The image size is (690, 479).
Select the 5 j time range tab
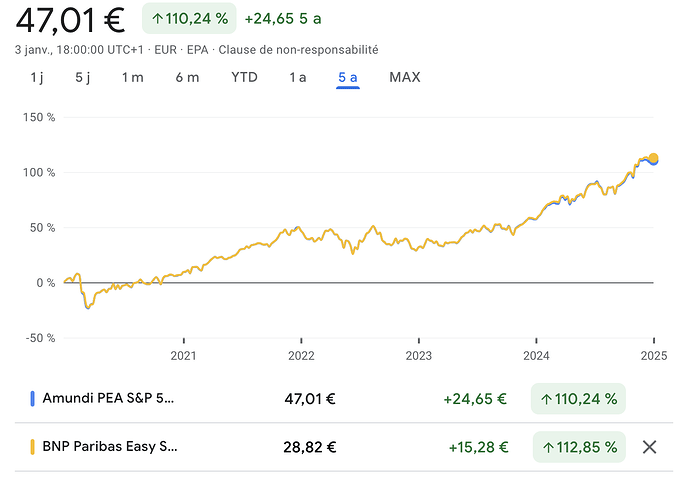[x=83, y=77]
